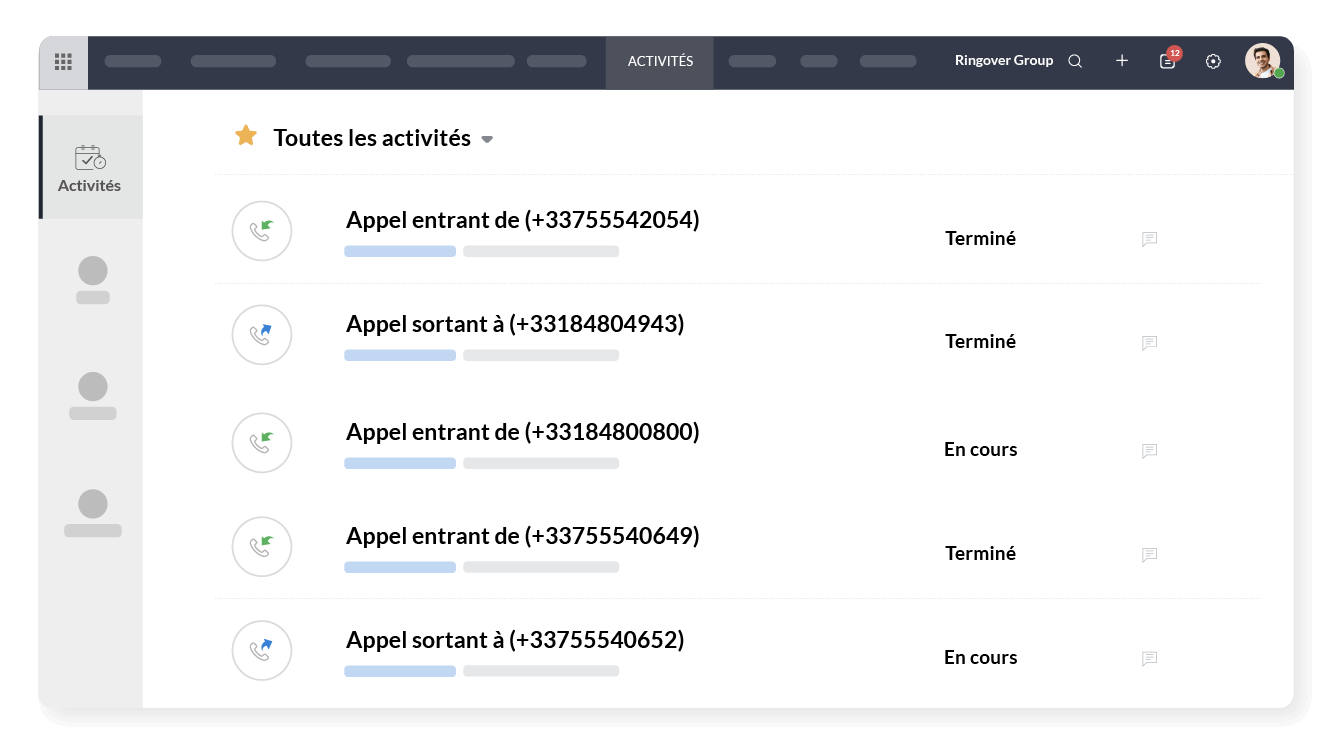Open the settings gear
Screen dimensions: 1332x746
[x=1213, y=61]
